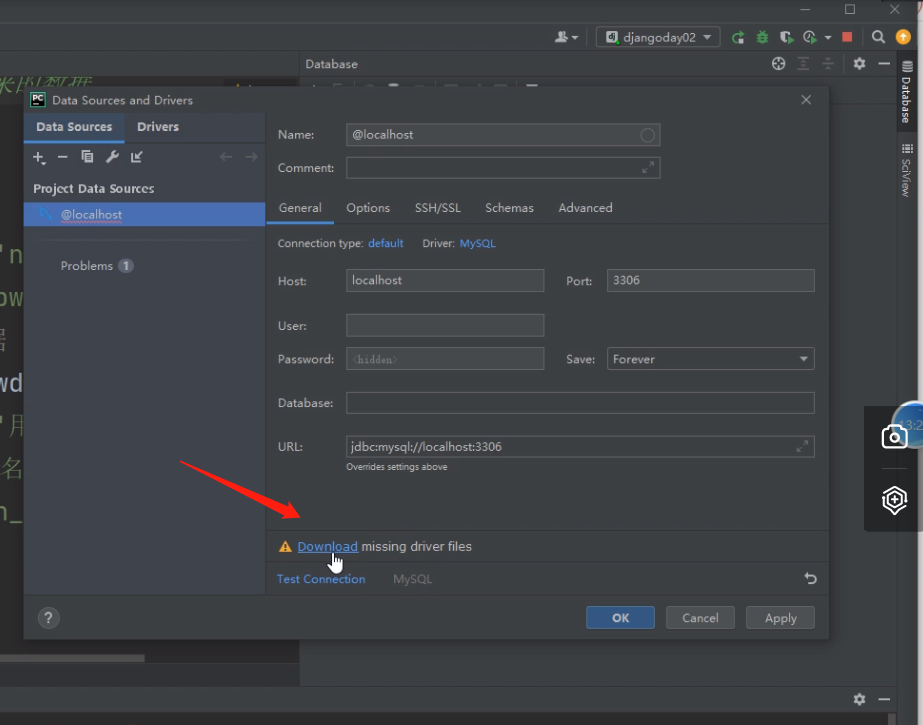Open Search Everywhere magnifier icon
This screenshot has height=725, width=923.
(878, 38)
